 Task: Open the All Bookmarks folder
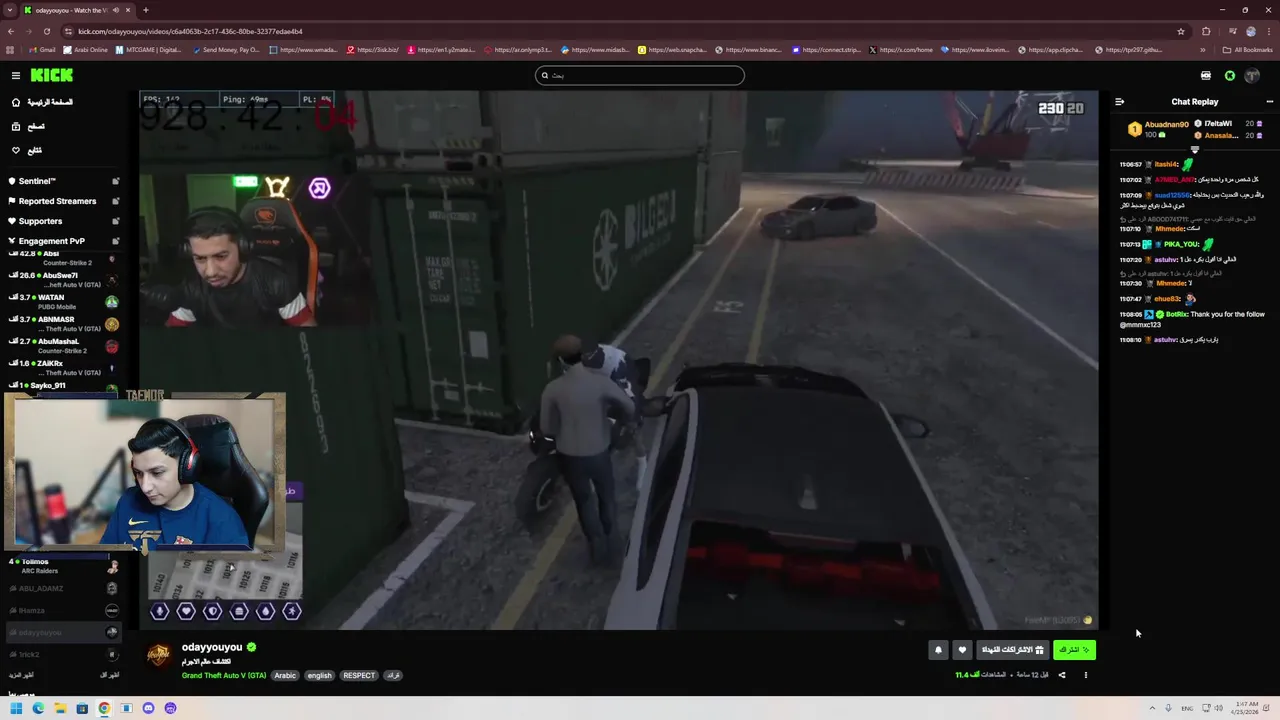point(1247,49)
